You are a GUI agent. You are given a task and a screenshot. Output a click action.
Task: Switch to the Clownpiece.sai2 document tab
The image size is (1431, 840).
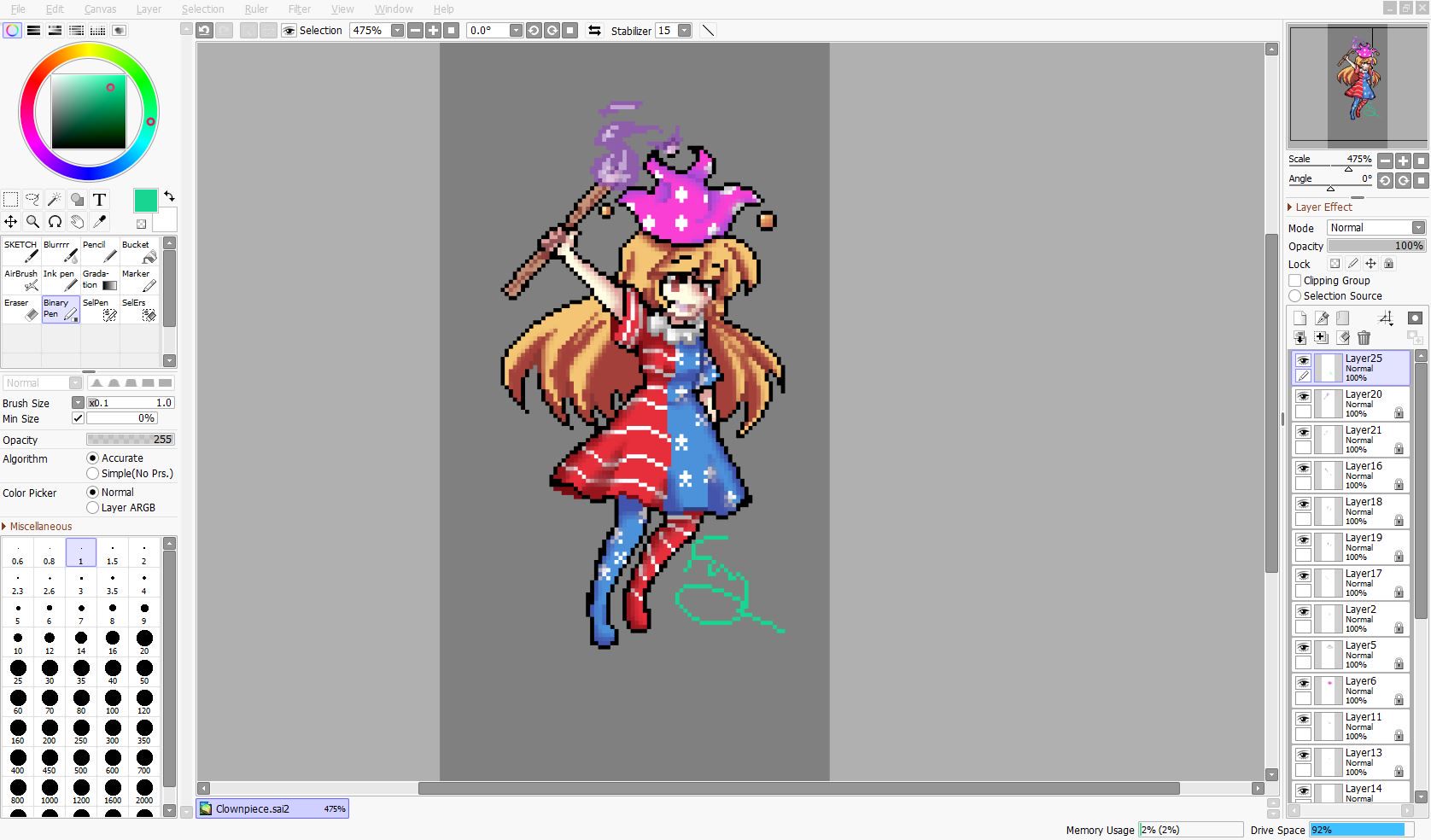(x=272, y=808)
